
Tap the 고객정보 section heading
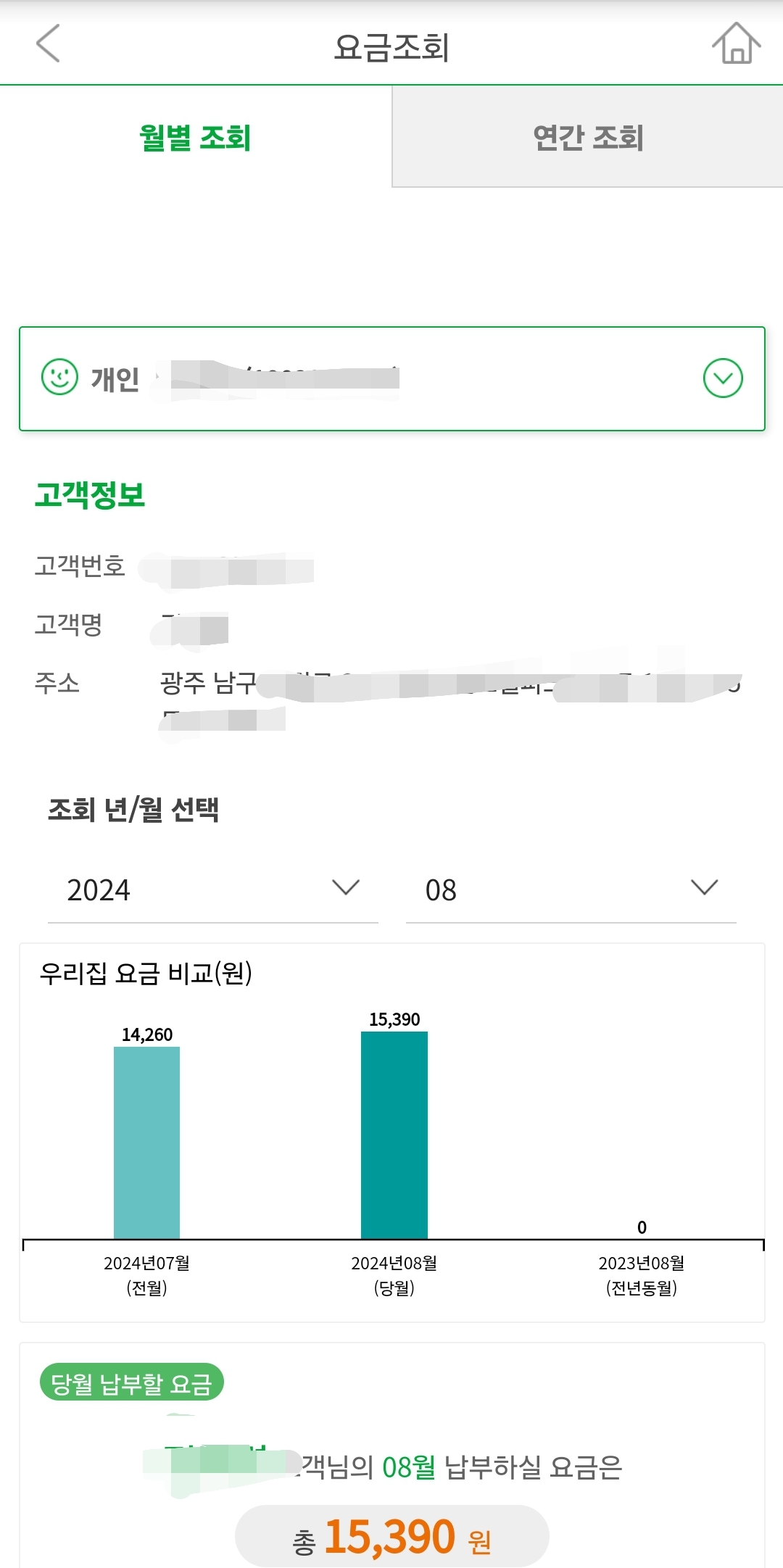click(x=90, y=495)
